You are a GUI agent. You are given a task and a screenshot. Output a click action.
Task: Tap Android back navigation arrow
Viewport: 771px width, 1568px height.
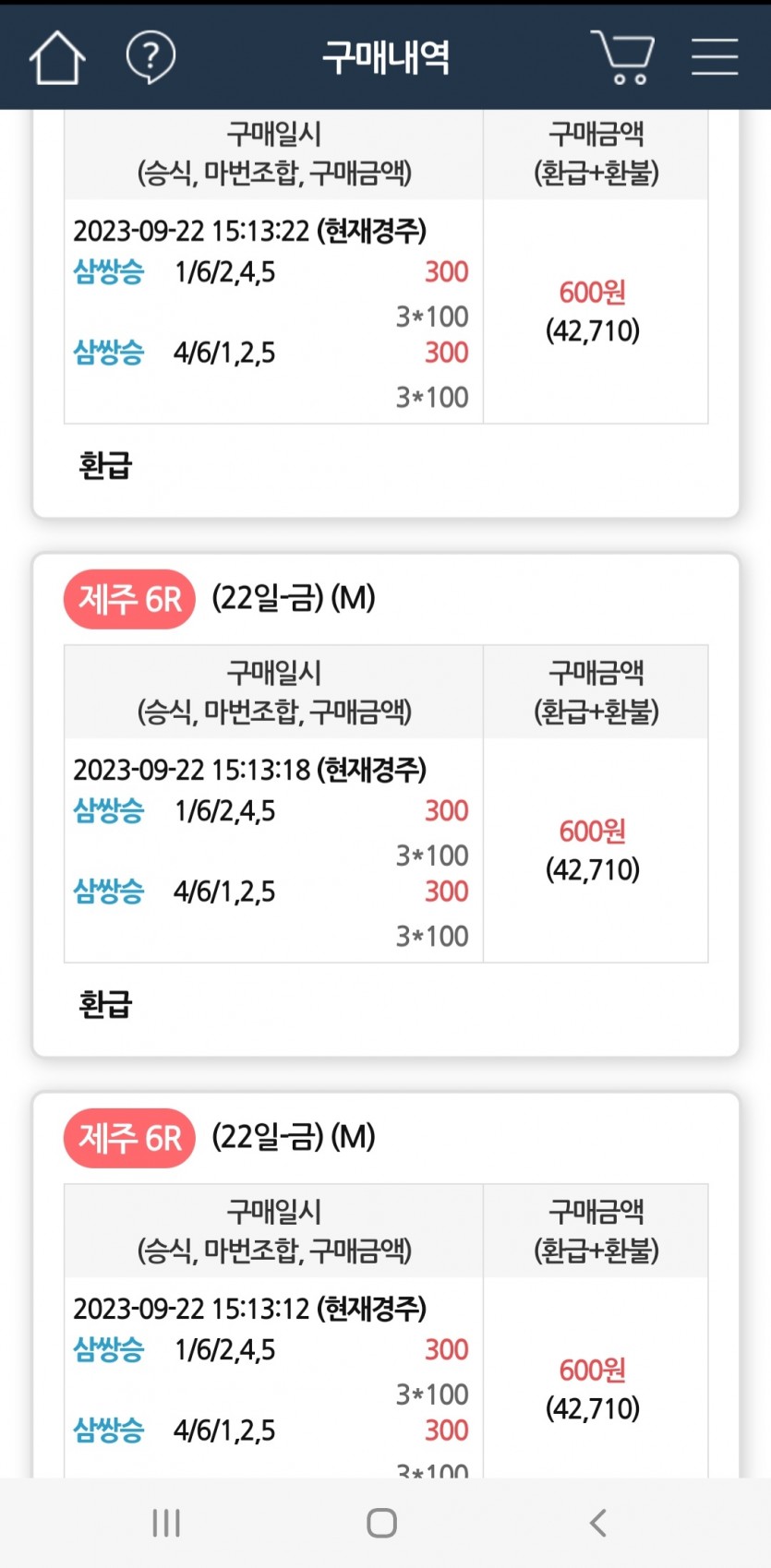pos(598,1523)
